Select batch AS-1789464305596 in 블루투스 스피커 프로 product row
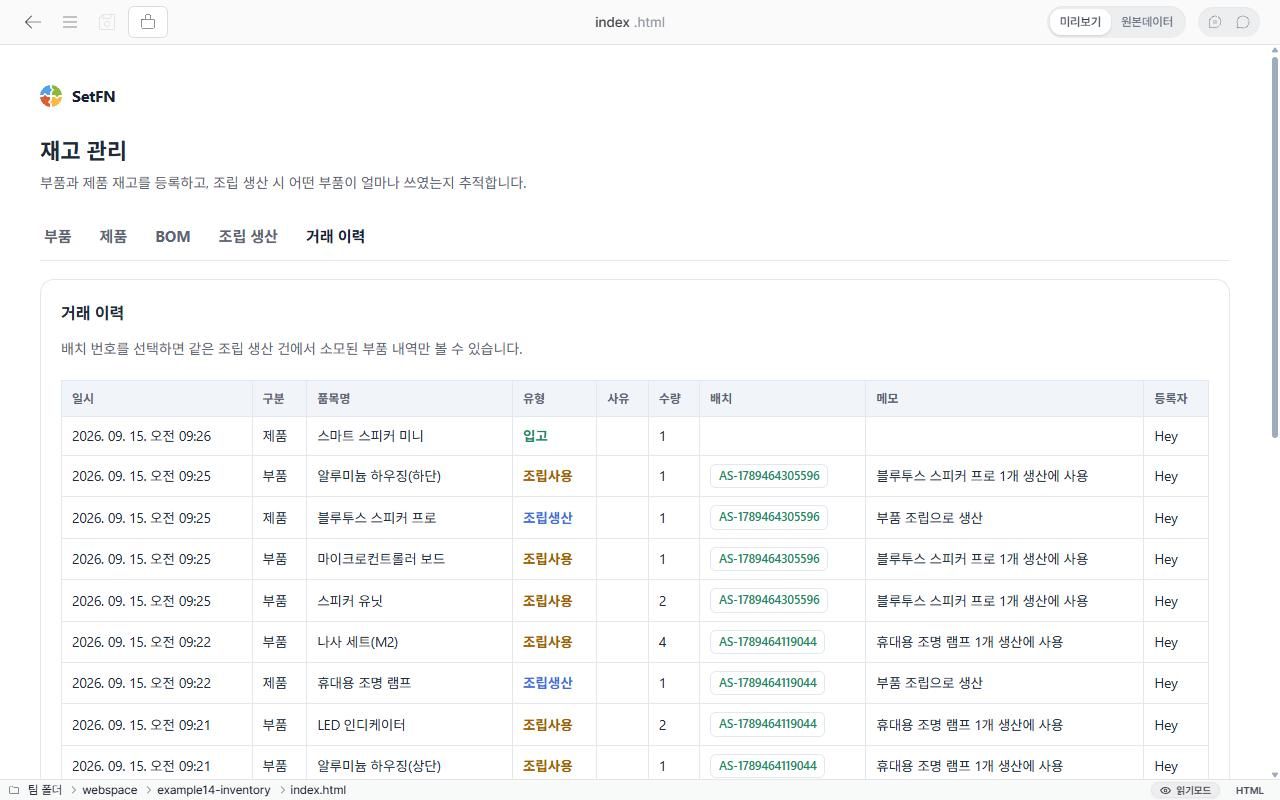 click(x=769, y=517)
